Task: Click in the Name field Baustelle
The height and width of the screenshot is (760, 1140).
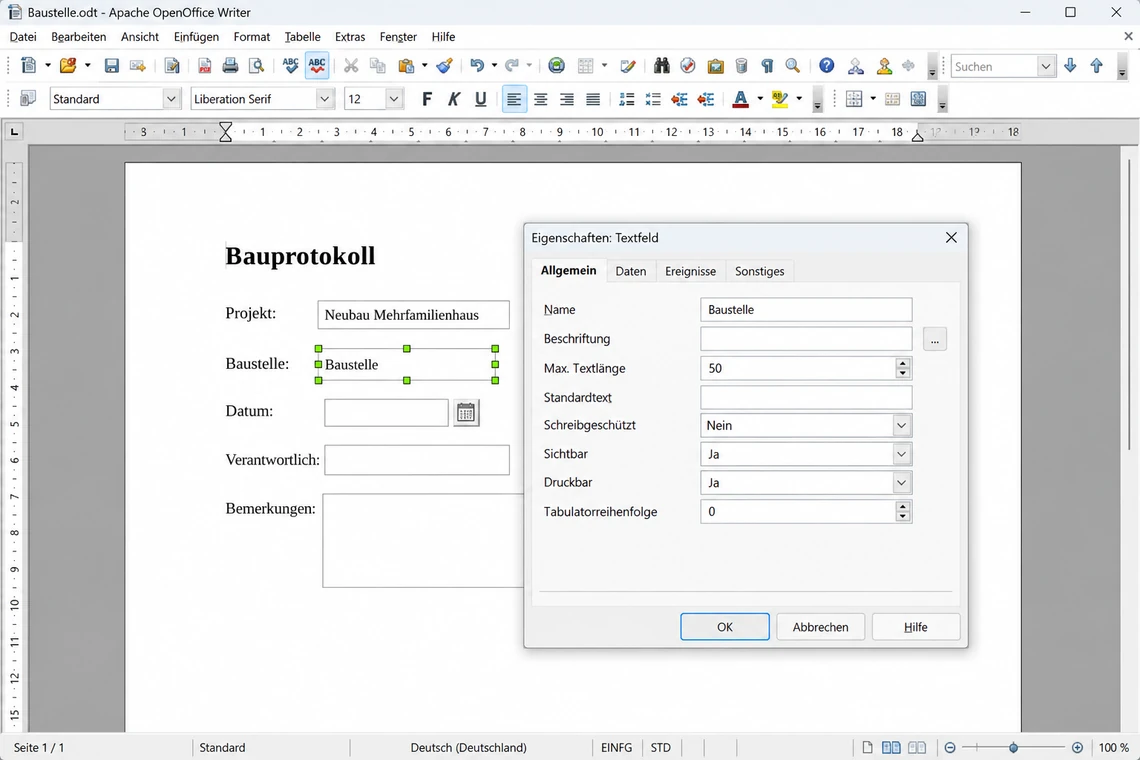Action: point(806,310)
